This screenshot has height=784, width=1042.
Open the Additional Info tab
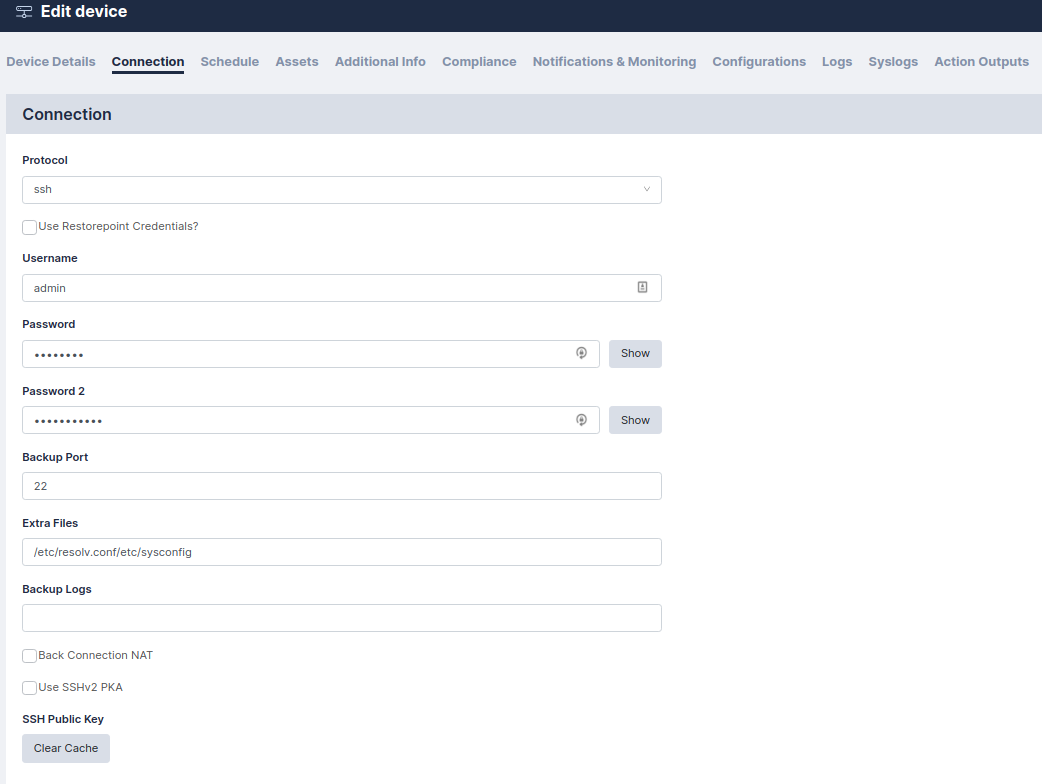380,62
